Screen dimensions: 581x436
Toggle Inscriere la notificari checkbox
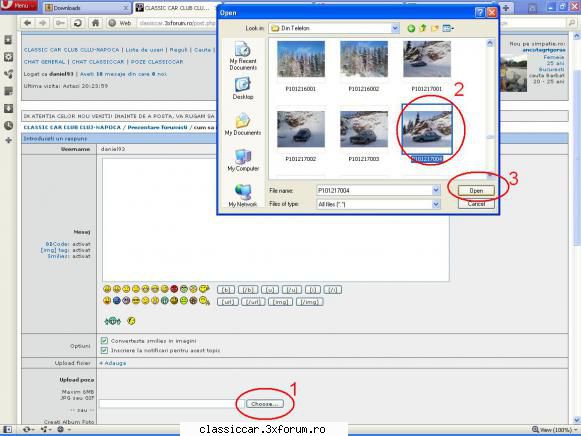[x=104, y=350]
